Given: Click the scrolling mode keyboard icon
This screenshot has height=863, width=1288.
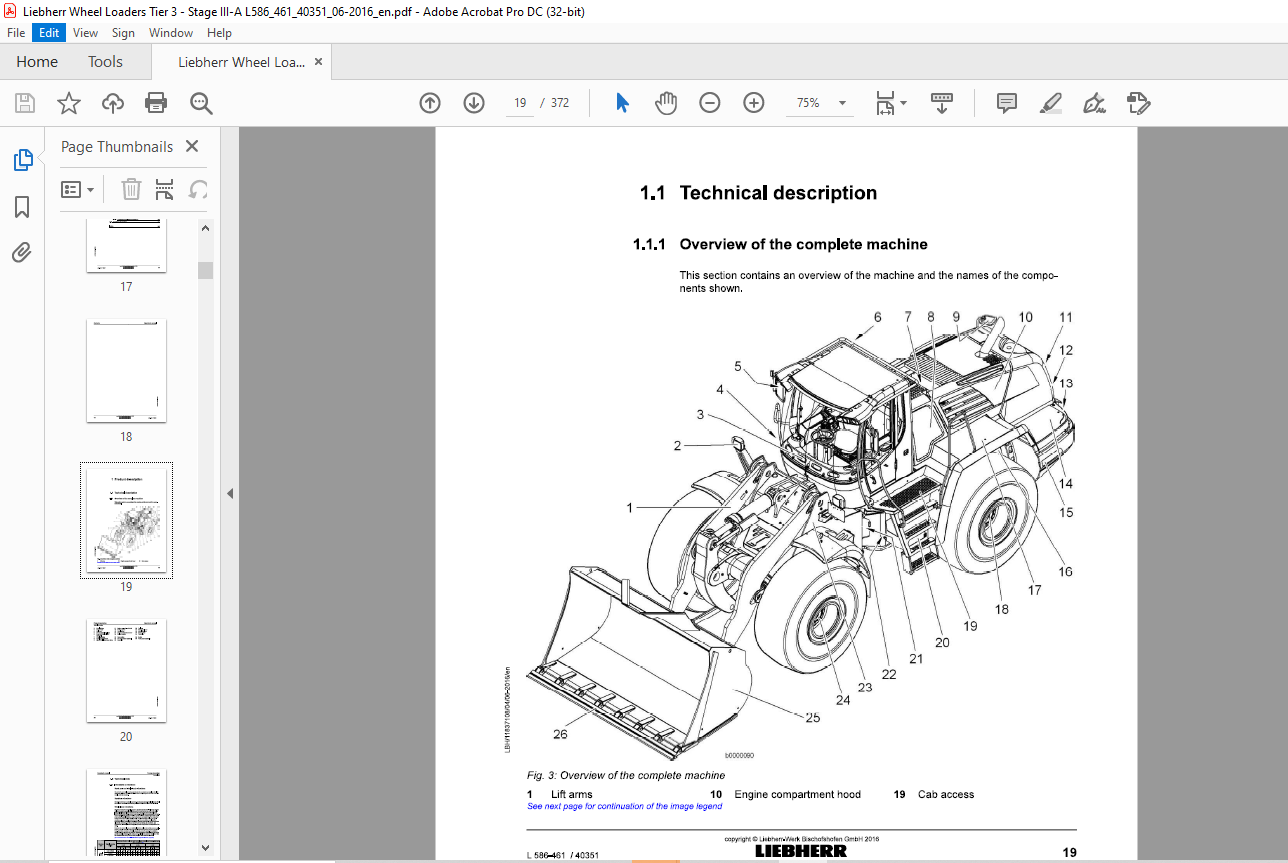Looking at the screenshot, I should point(941,103).
